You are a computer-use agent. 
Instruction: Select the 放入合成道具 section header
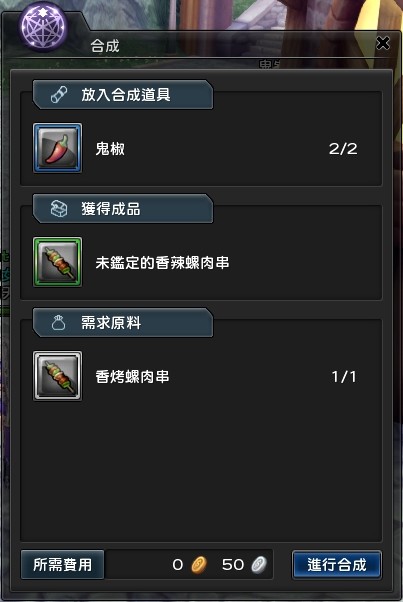(123, 95)
